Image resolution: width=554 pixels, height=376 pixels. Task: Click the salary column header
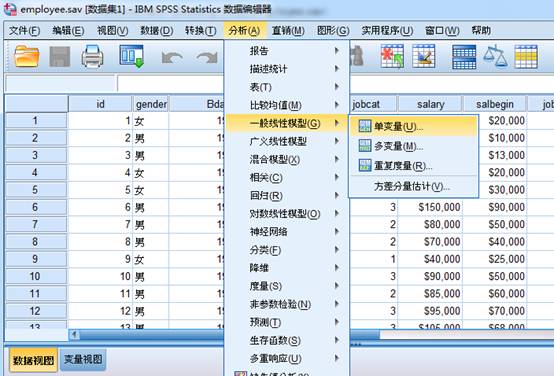point(430,104)
